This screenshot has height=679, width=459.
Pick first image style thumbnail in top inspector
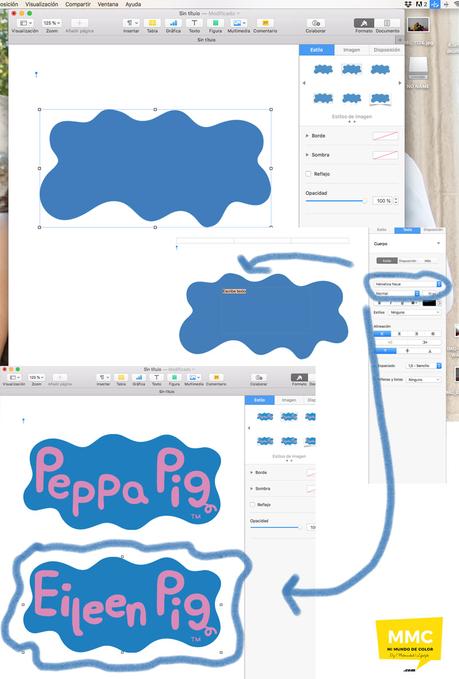click(x=323, y=69)
